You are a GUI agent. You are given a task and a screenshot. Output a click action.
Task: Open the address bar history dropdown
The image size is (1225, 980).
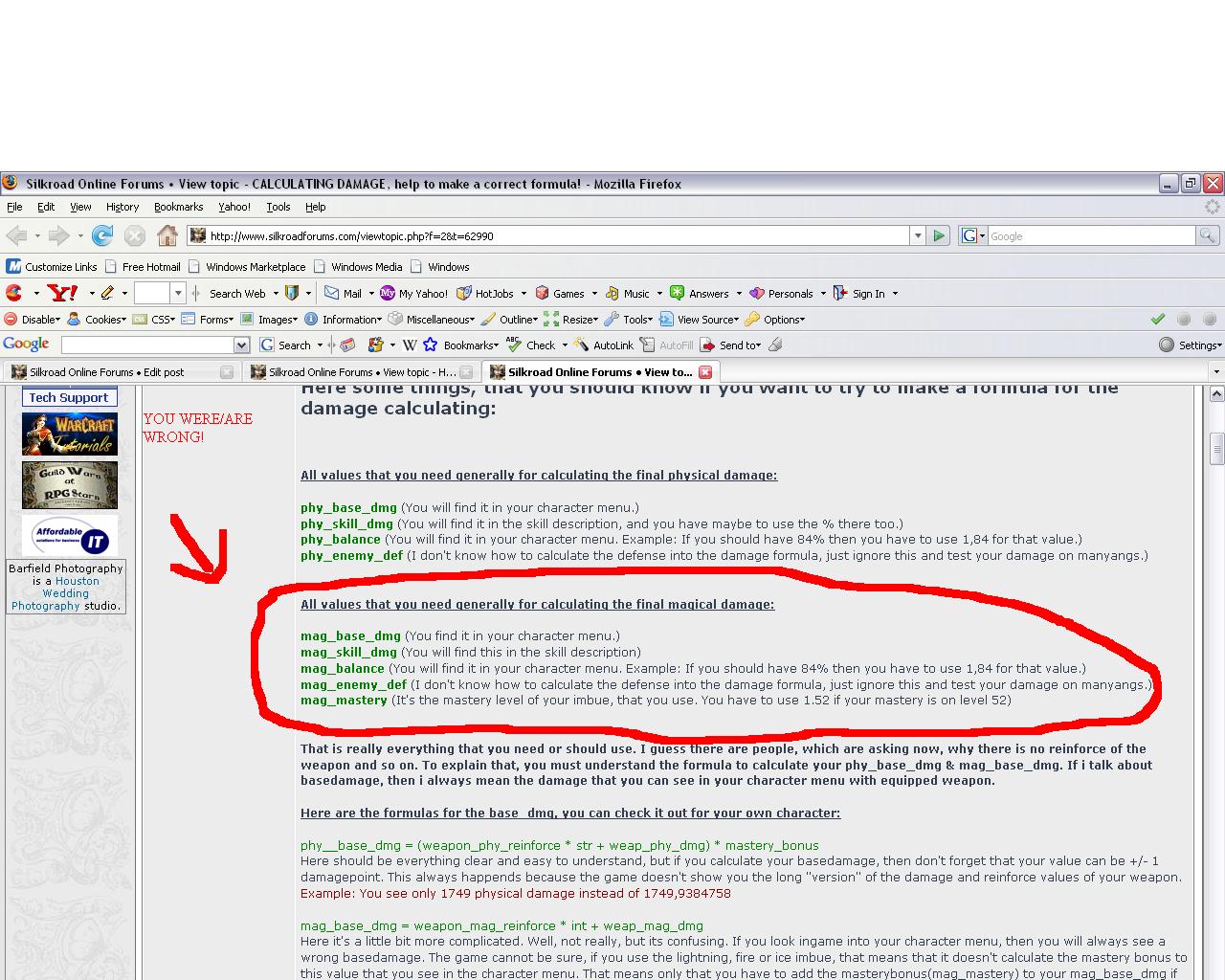(917, 235)
